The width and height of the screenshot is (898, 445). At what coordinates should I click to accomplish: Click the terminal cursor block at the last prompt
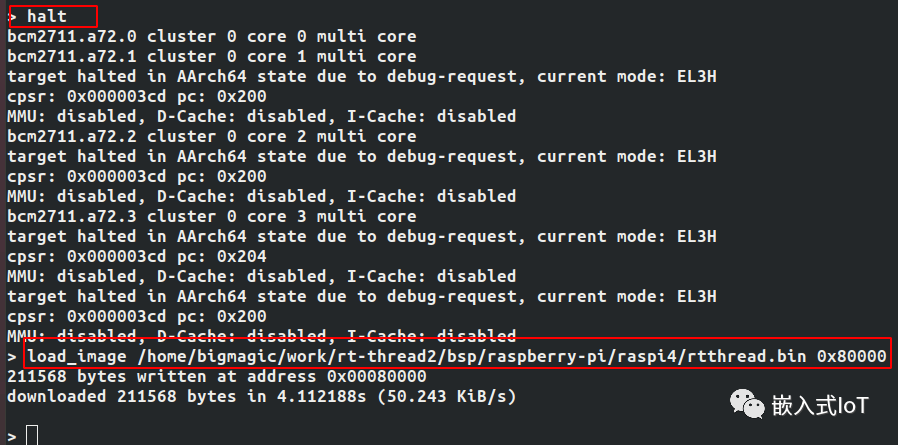click(32, 435)
